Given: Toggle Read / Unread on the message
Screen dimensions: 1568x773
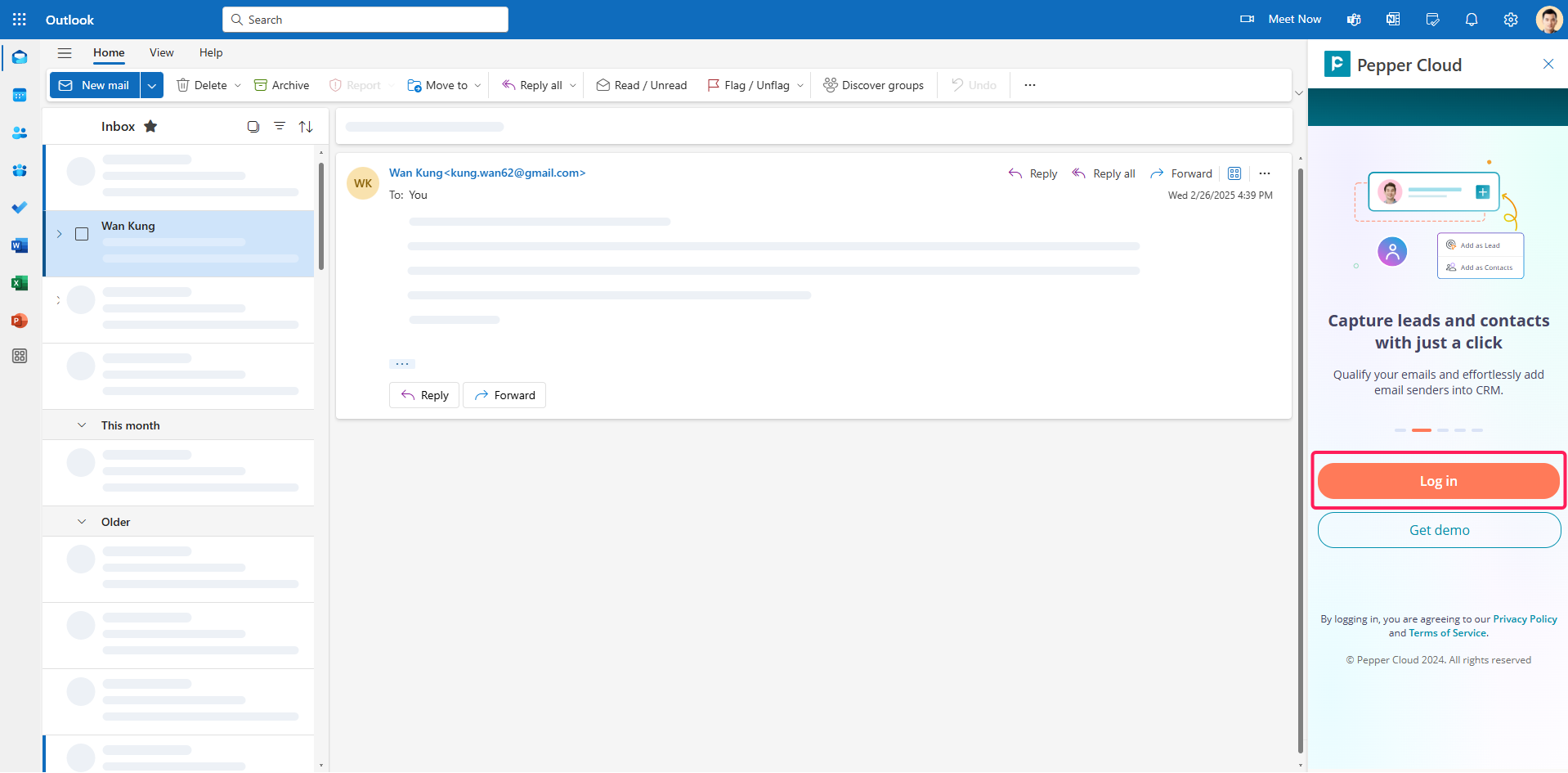Looking at the screenshot, I should click(x=641, y=84).
